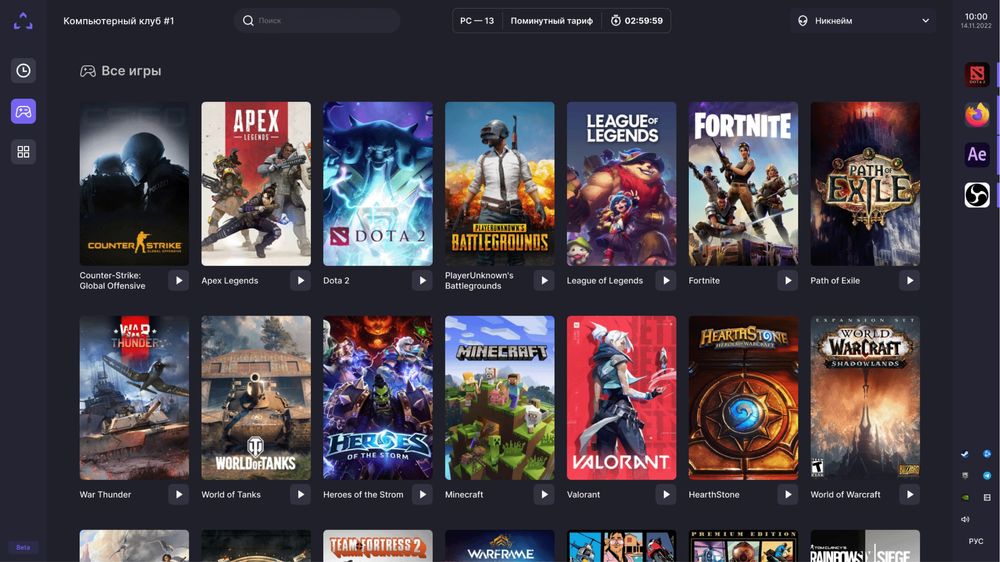Click the search field Поиск

(317, 21)
